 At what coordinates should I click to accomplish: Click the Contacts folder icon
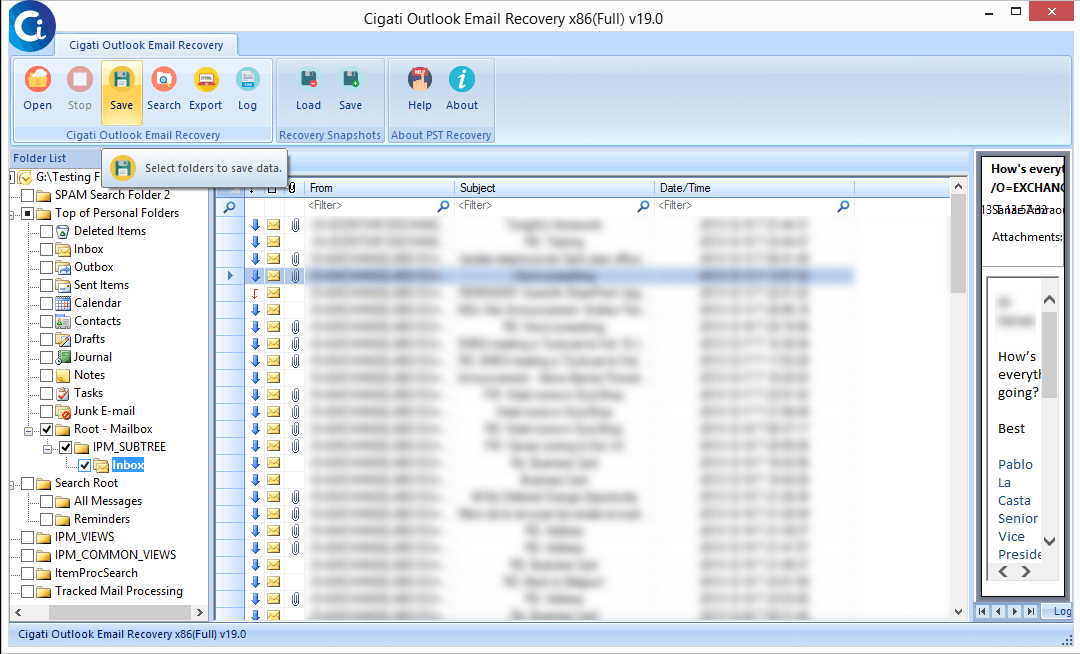click(63, 321)
